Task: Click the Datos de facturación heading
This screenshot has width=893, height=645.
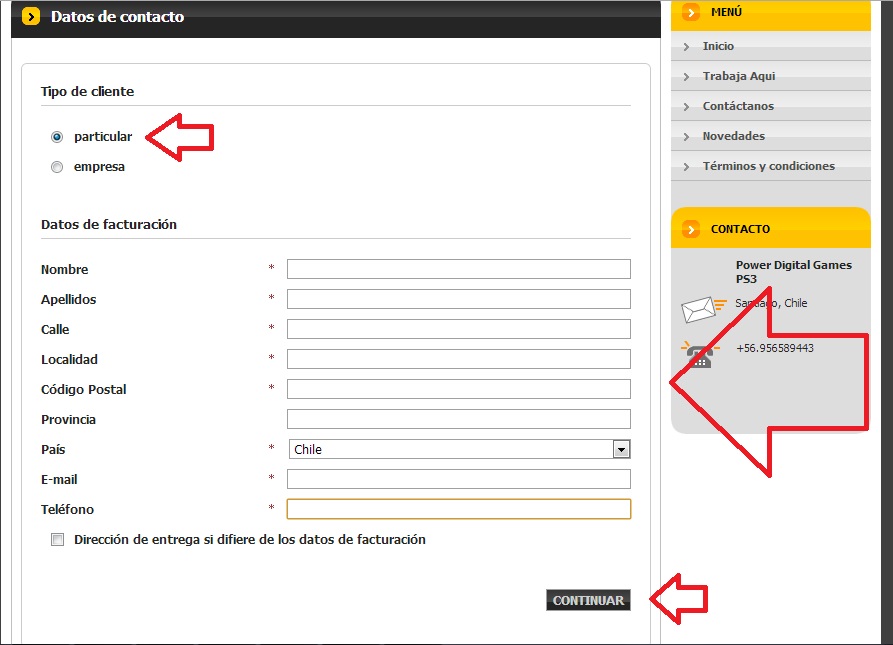Action: point(109,224)
